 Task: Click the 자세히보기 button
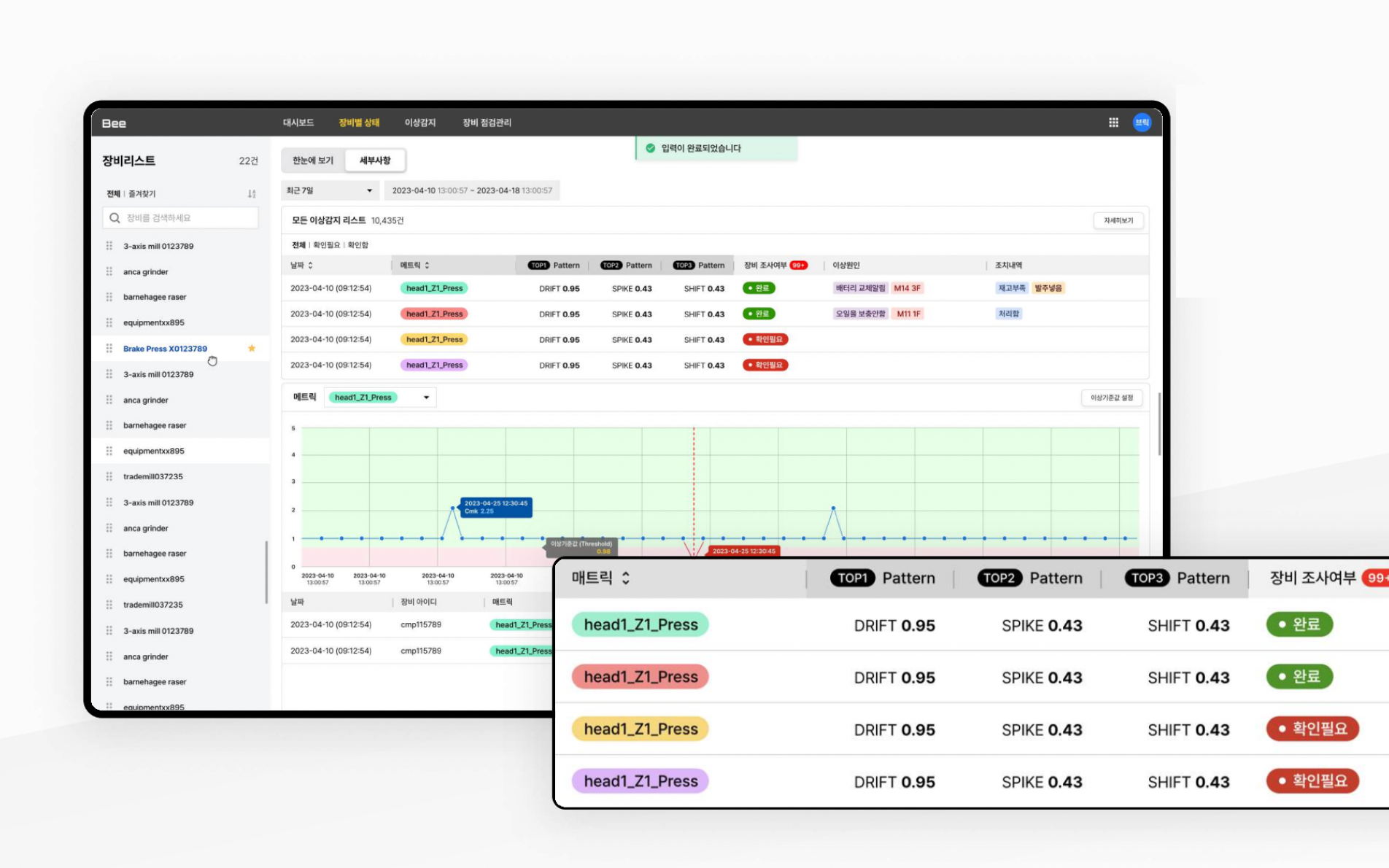(1118, 220)
